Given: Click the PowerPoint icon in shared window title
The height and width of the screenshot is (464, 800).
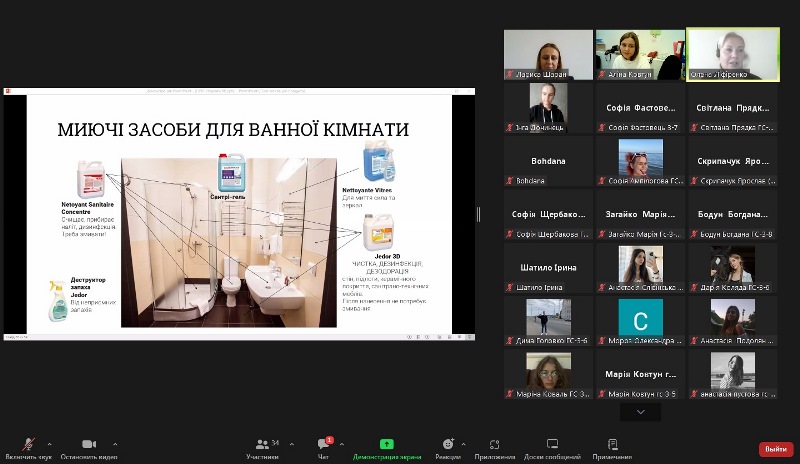Looking at the screenshot, I should click(8, 91).
